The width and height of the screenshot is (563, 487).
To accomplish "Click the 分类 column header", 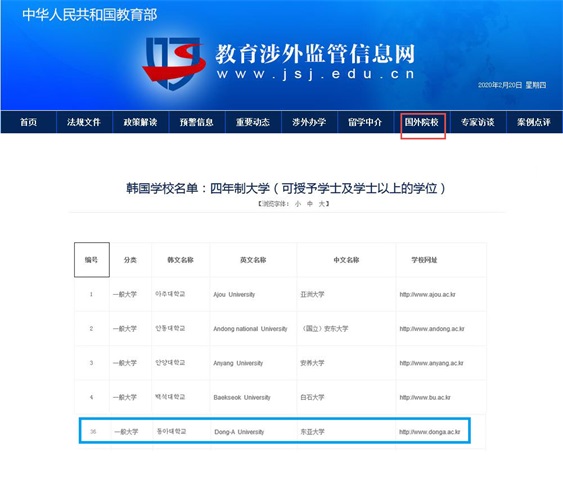I will click(x=130, y=260).
